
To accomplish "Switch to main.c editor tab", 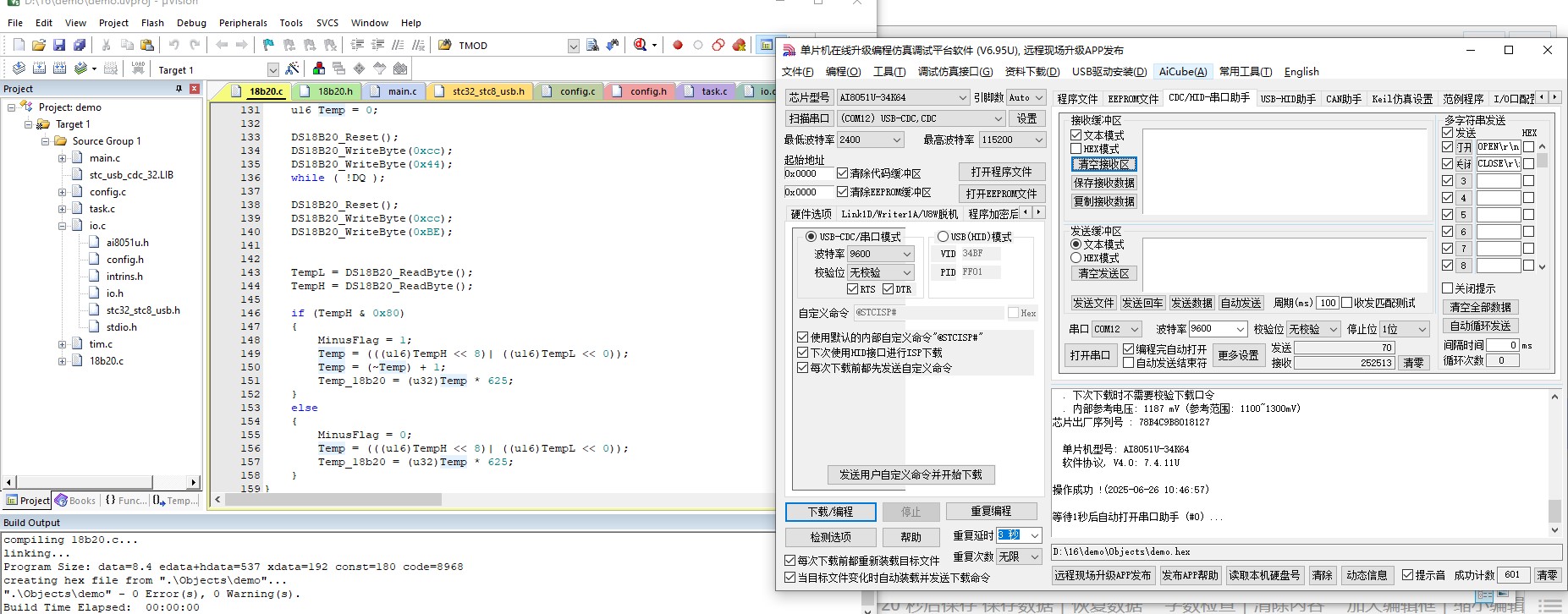I will [x=393, y=91].
